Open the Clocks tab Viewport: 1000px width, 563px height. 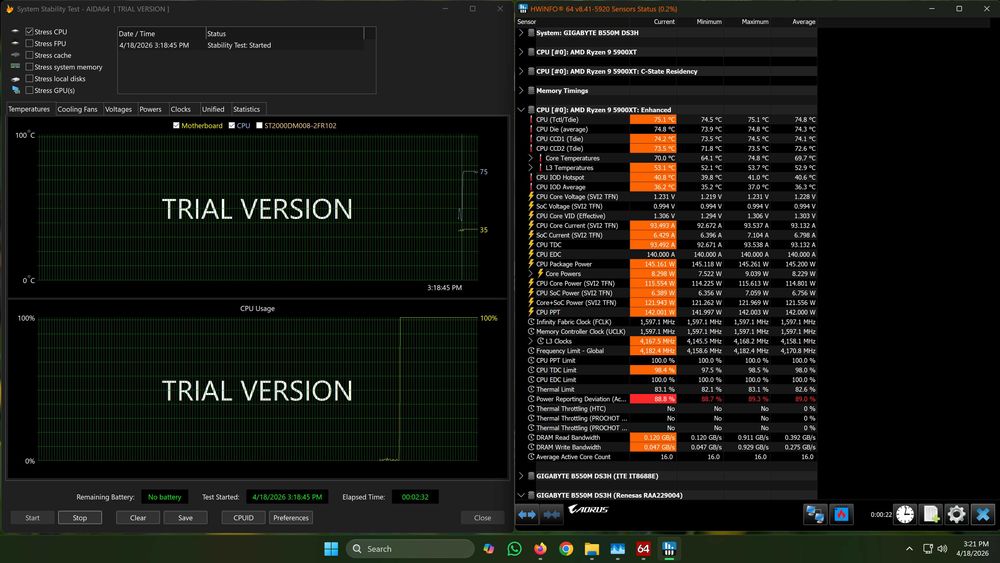180,109
